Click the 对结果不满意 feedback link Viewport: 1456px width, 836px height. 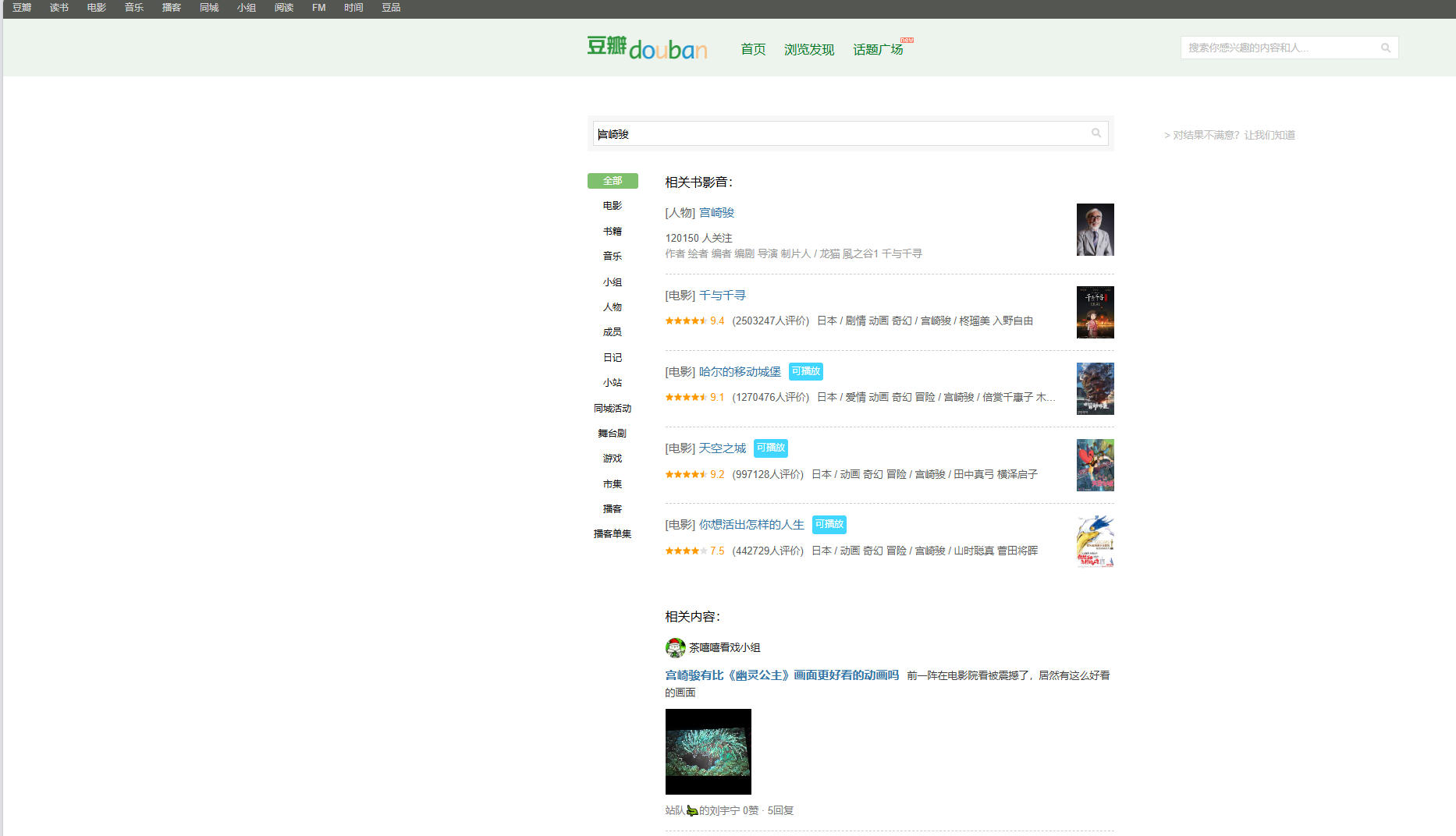(1230, 135)
